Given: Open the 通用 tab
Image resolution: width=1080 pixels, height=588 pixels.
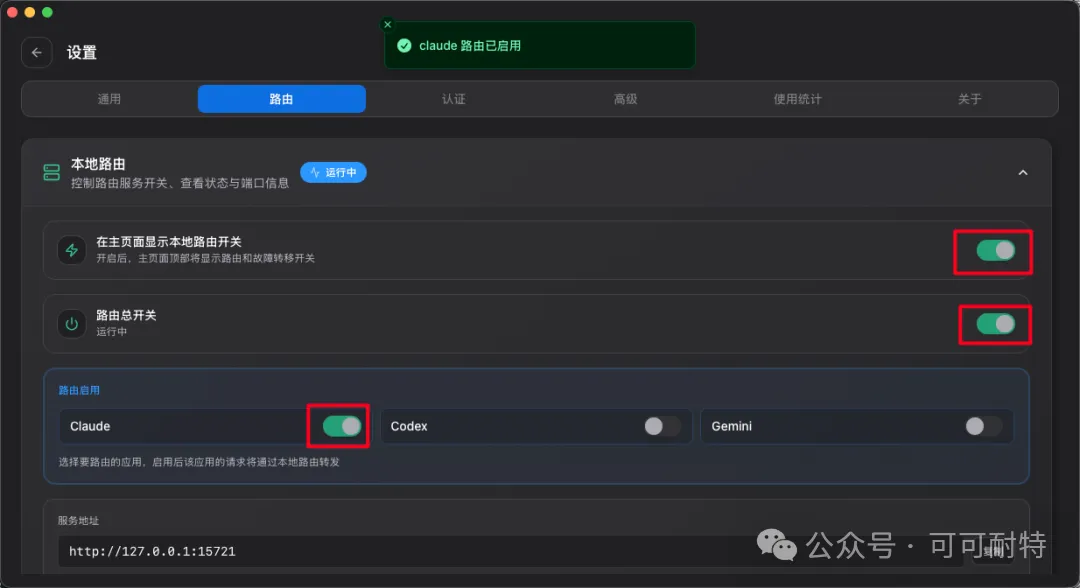Looking at the screenshot, I should pyautogui.click(x=109, y=99).
